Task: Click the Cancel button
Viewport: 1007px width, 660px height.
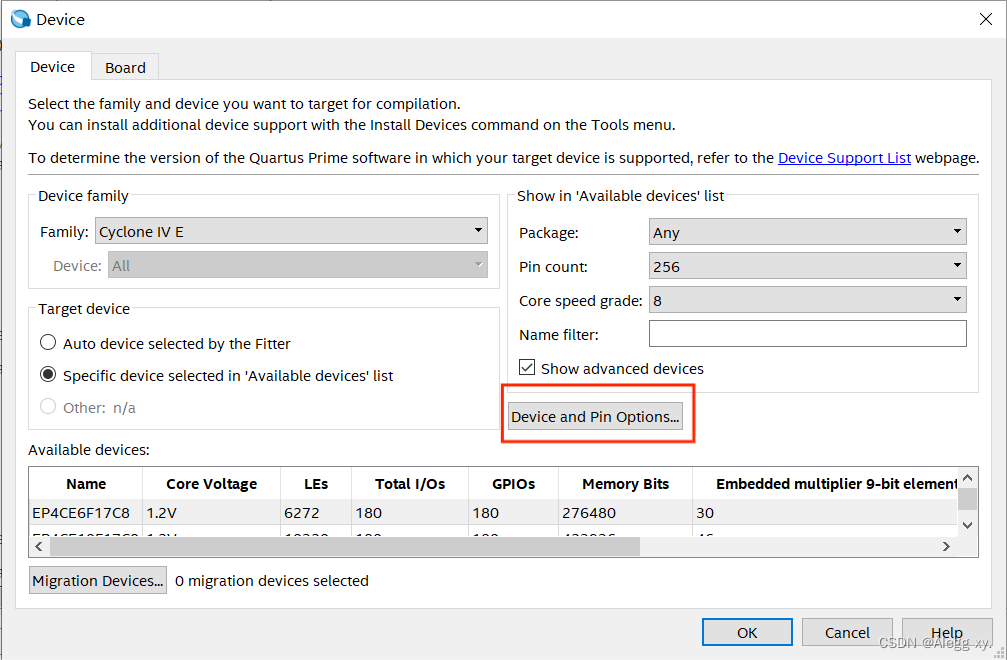Action: tap(847, 632)
